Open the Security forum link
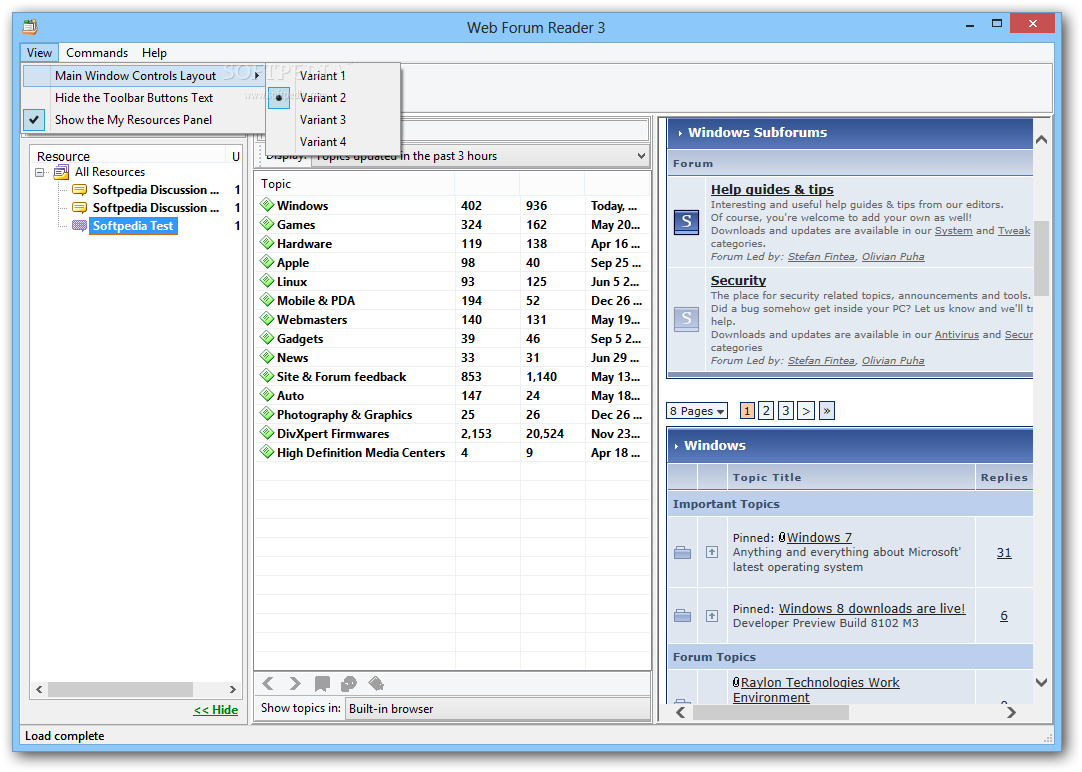 738,280
